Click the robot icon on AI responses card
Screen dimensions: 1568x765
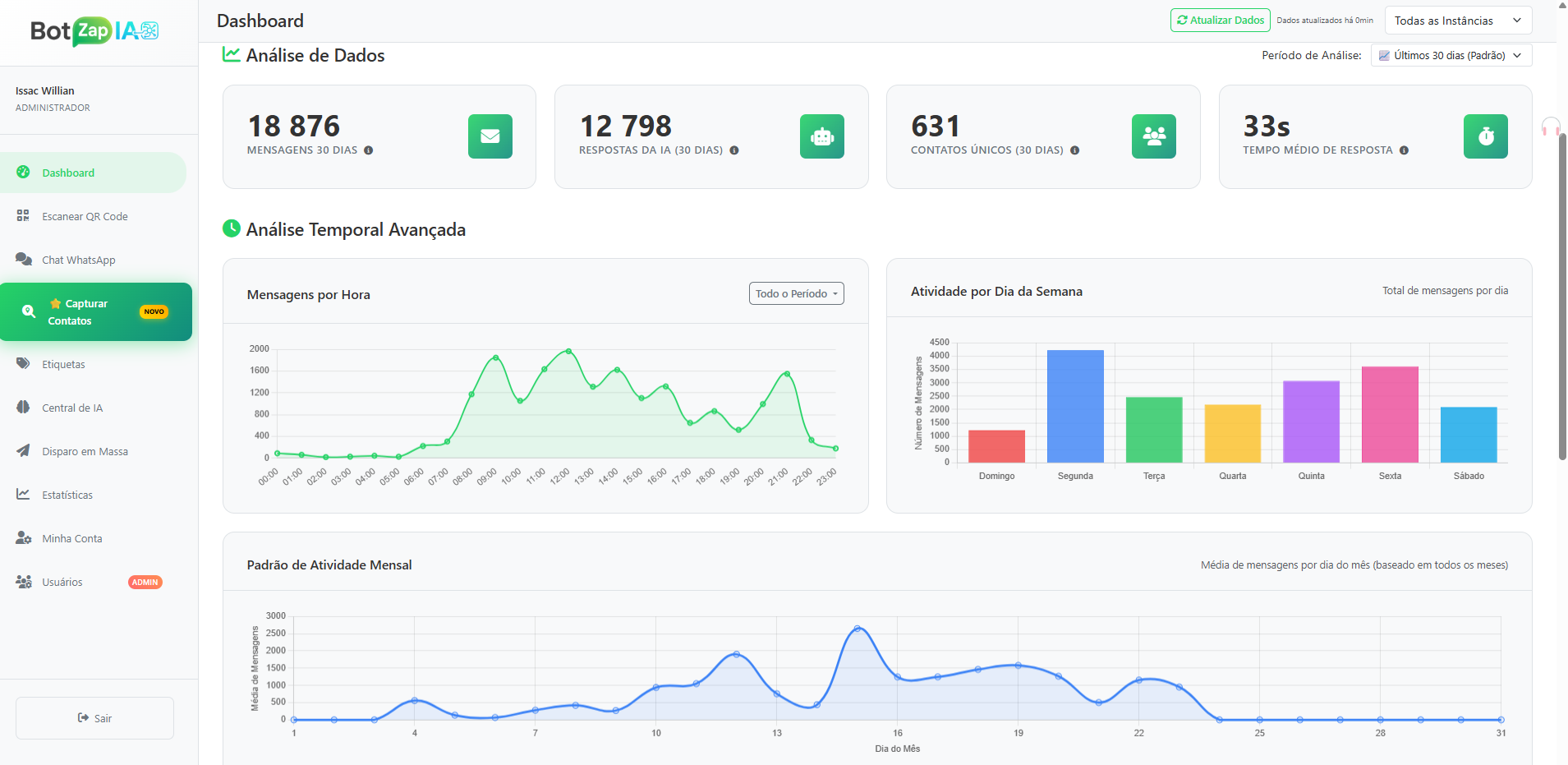(821, 136)
